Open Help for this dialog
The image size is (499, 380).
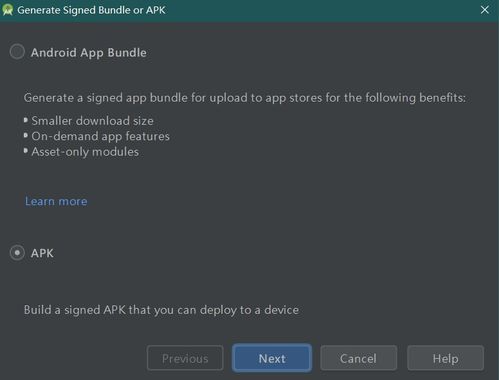click(445, 358)
